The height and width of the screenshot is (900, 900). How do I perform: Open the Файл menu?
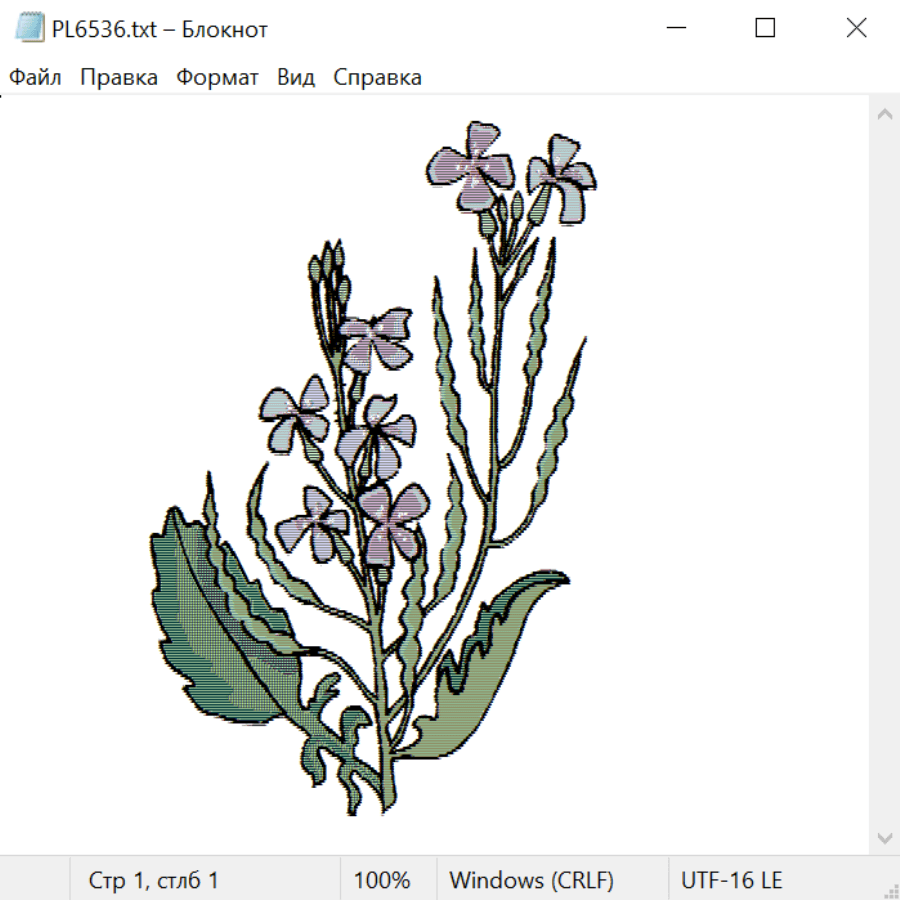point(35,77)
